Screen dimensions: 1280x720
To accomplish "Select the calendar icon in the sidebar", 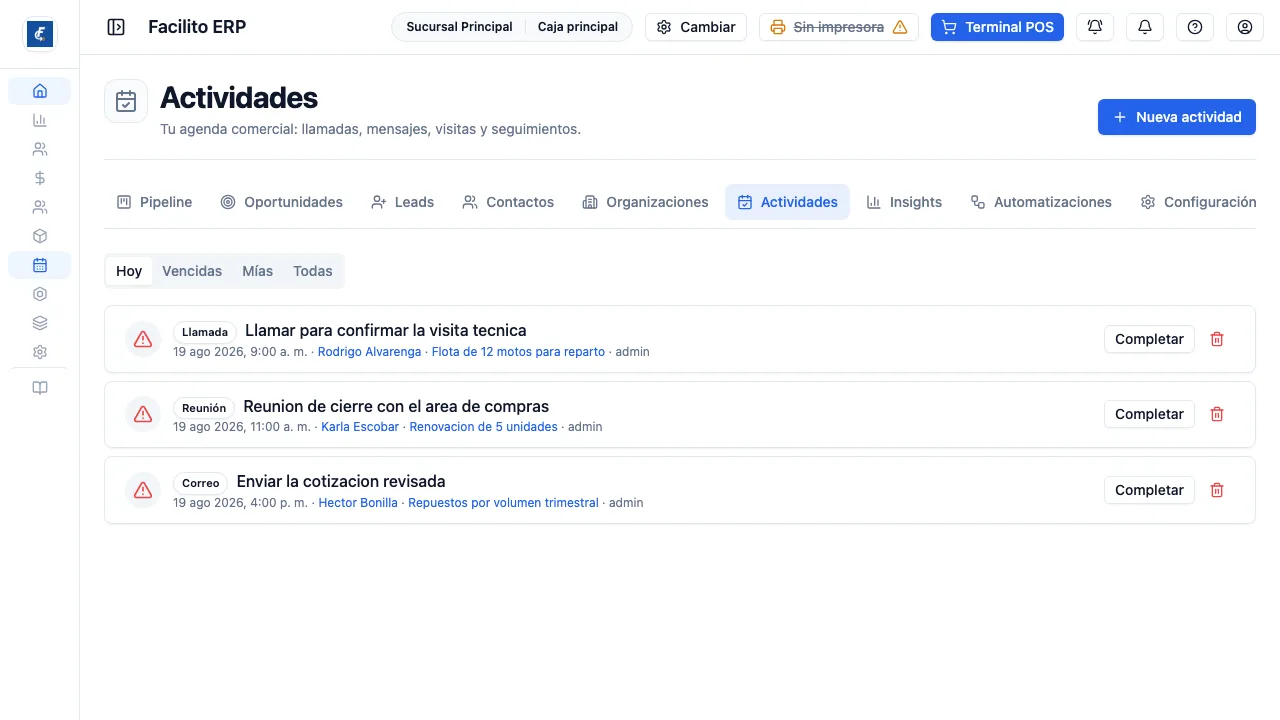I will 40,265.
